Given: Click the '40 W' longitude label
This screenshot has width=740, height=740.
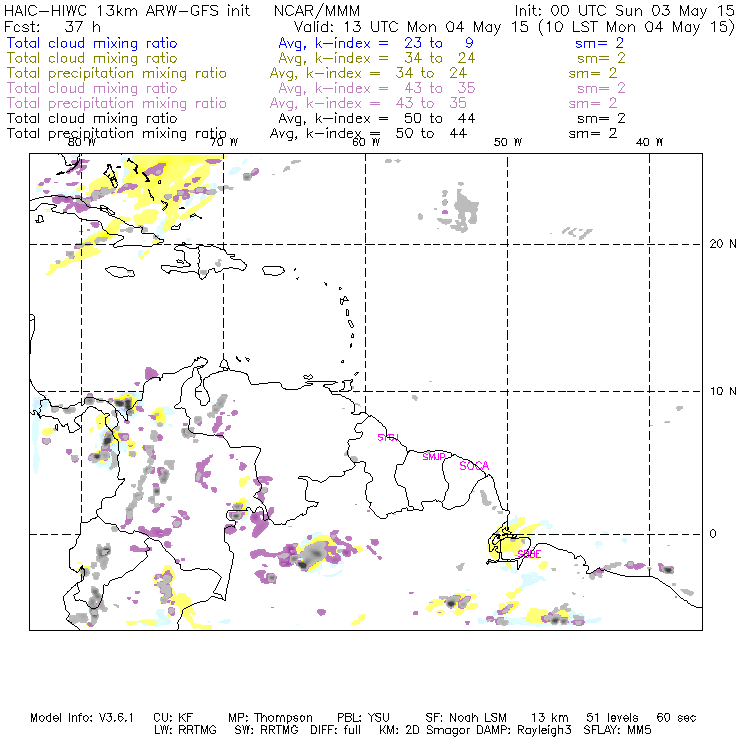Looking at the screenshot, I should click(649, 142).
